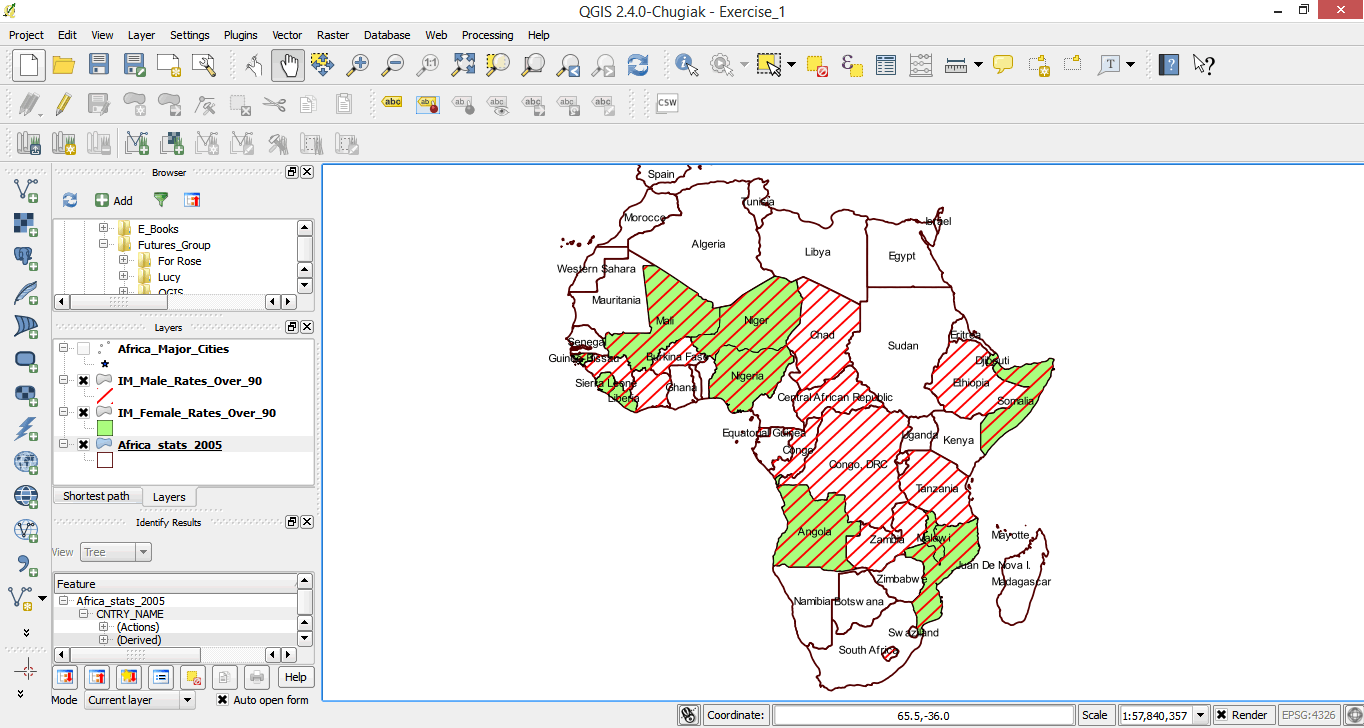
Task: Click Add Vector Layer sidebar icon
Action: (26, 189)
